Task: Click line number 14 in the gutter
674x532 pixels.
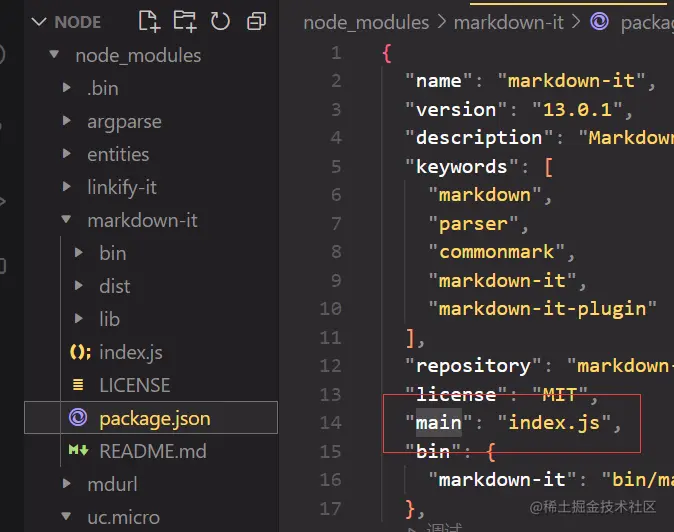Action: coord(330,423)
